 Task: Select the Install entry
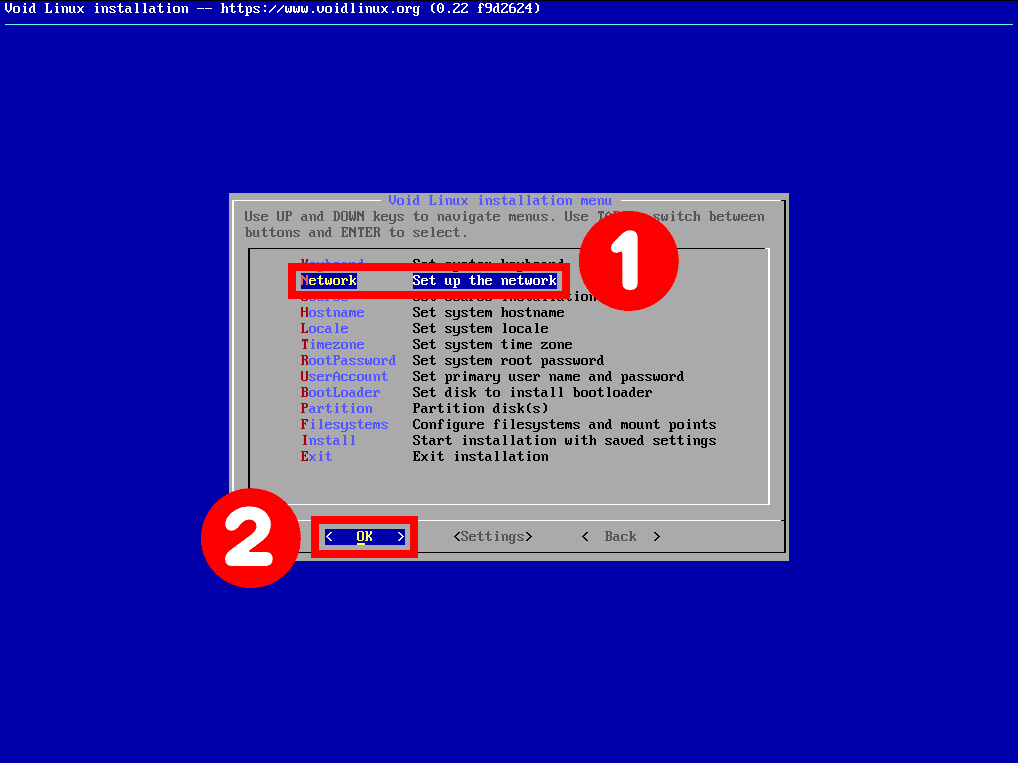(x=329, y=440)
